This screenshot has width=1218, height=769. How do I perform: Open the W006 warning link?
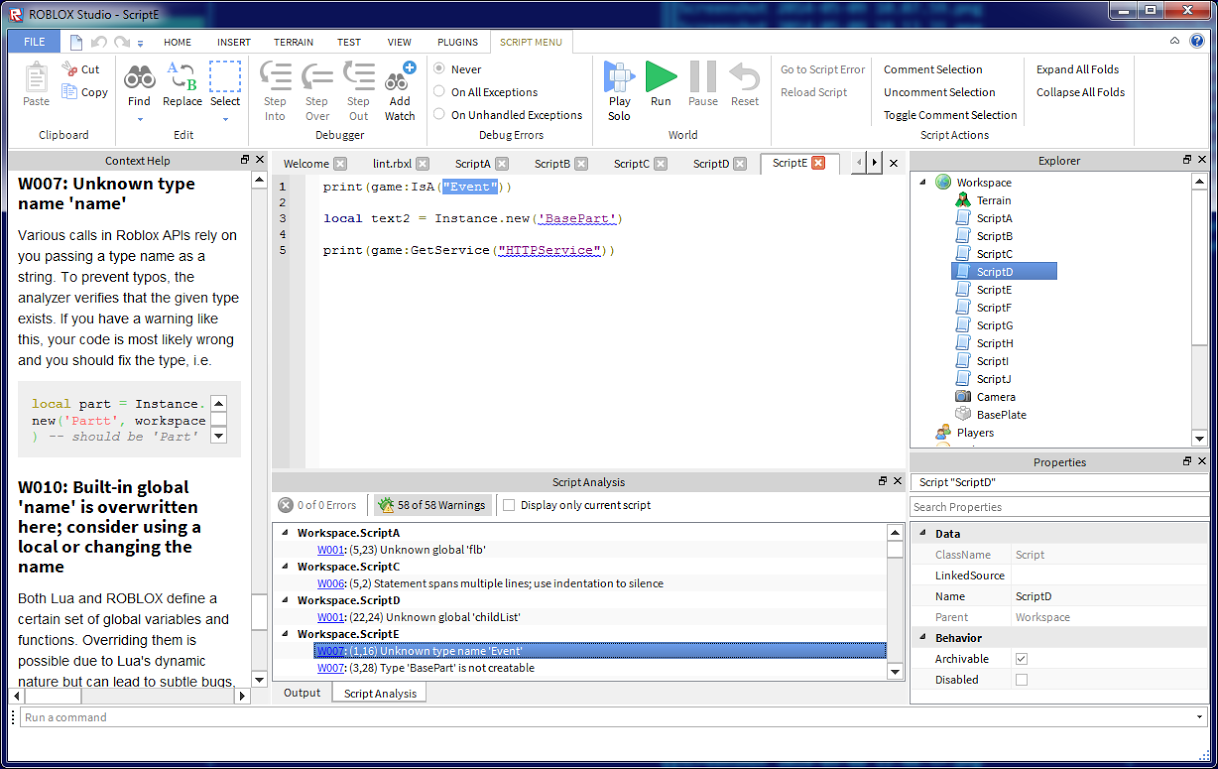point(331,584)
